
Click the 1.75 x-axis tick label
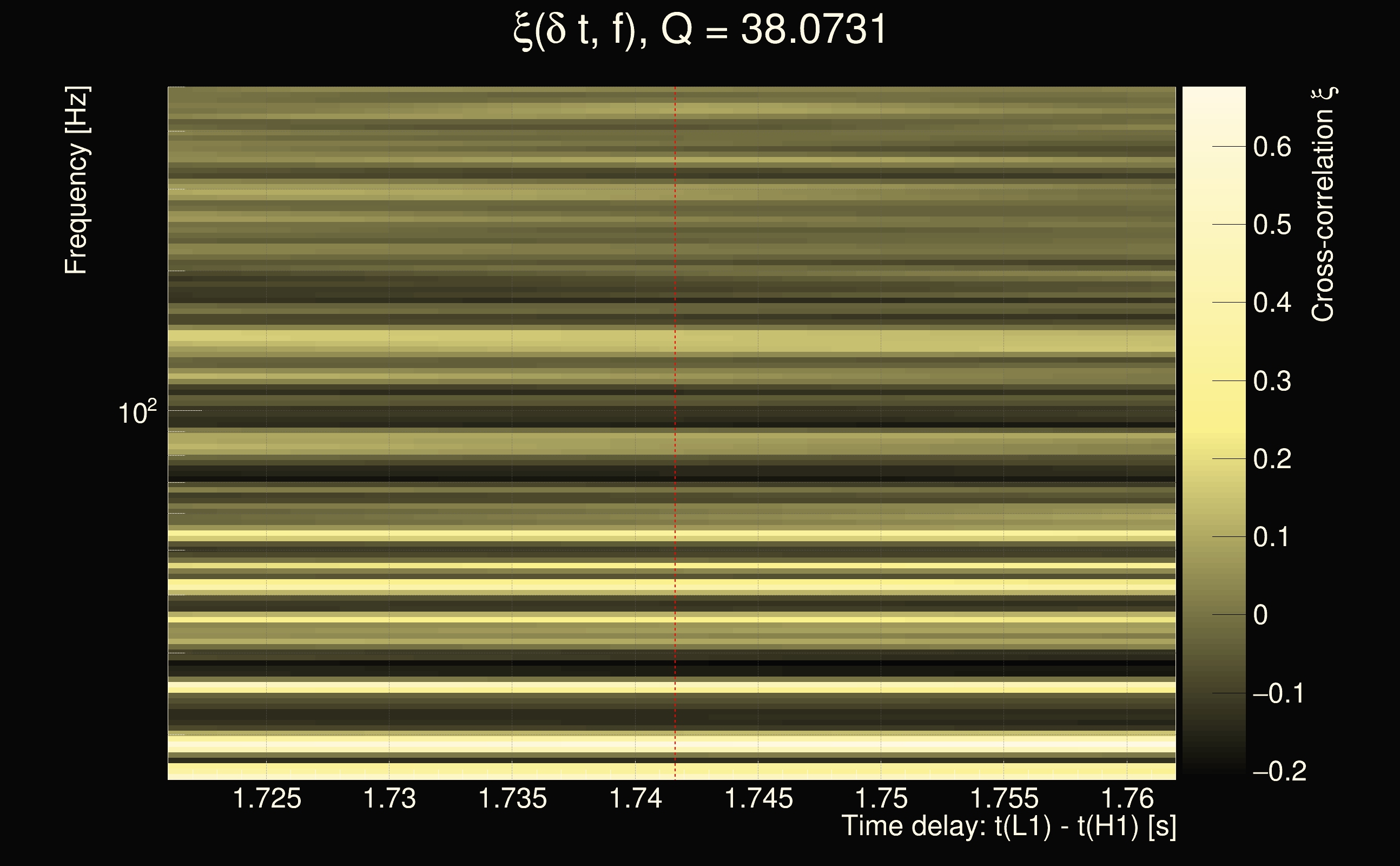(x=881, y=798)
